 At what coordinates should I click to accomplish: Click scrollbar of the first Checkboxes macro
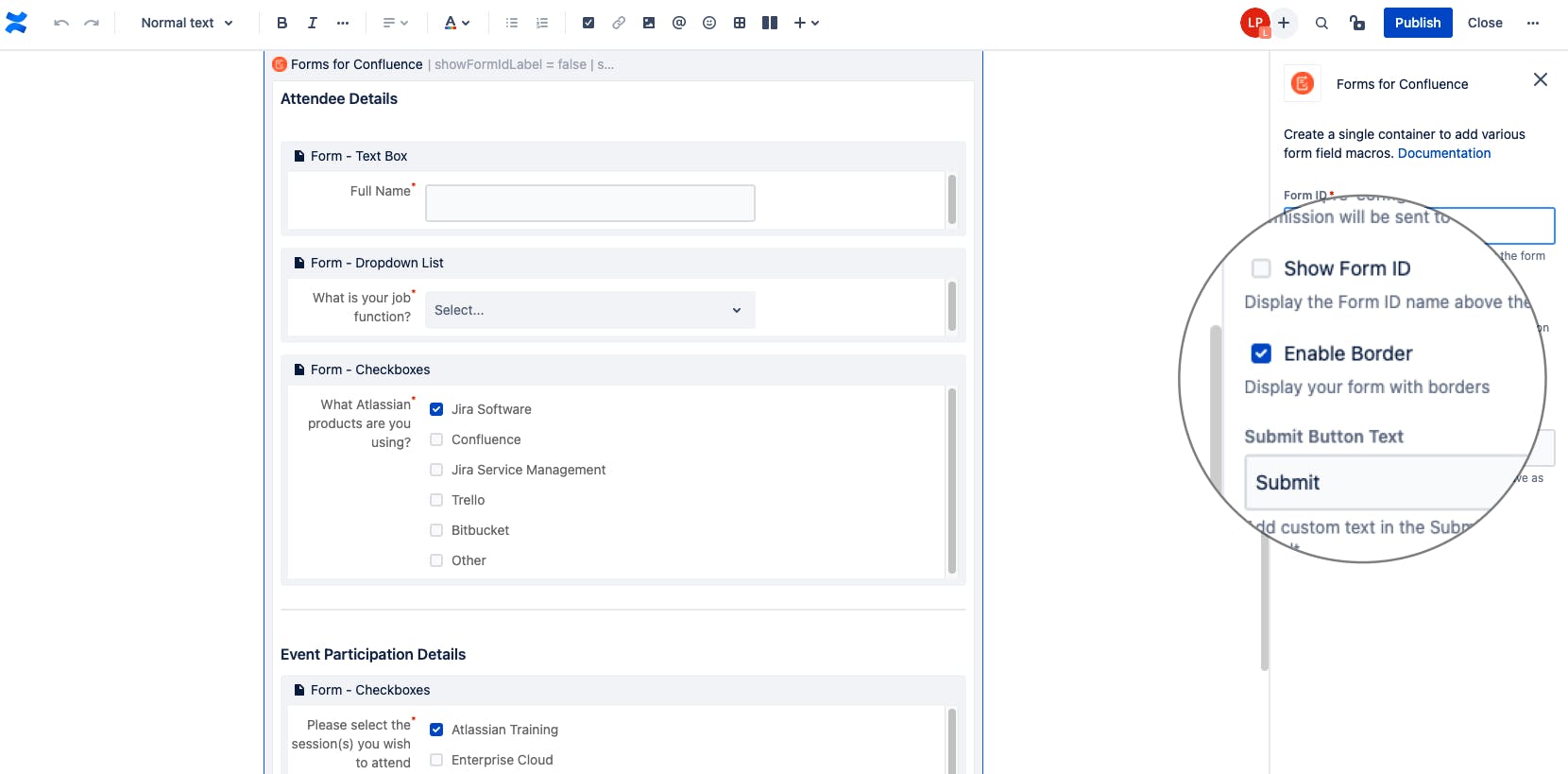pos(951,481)
